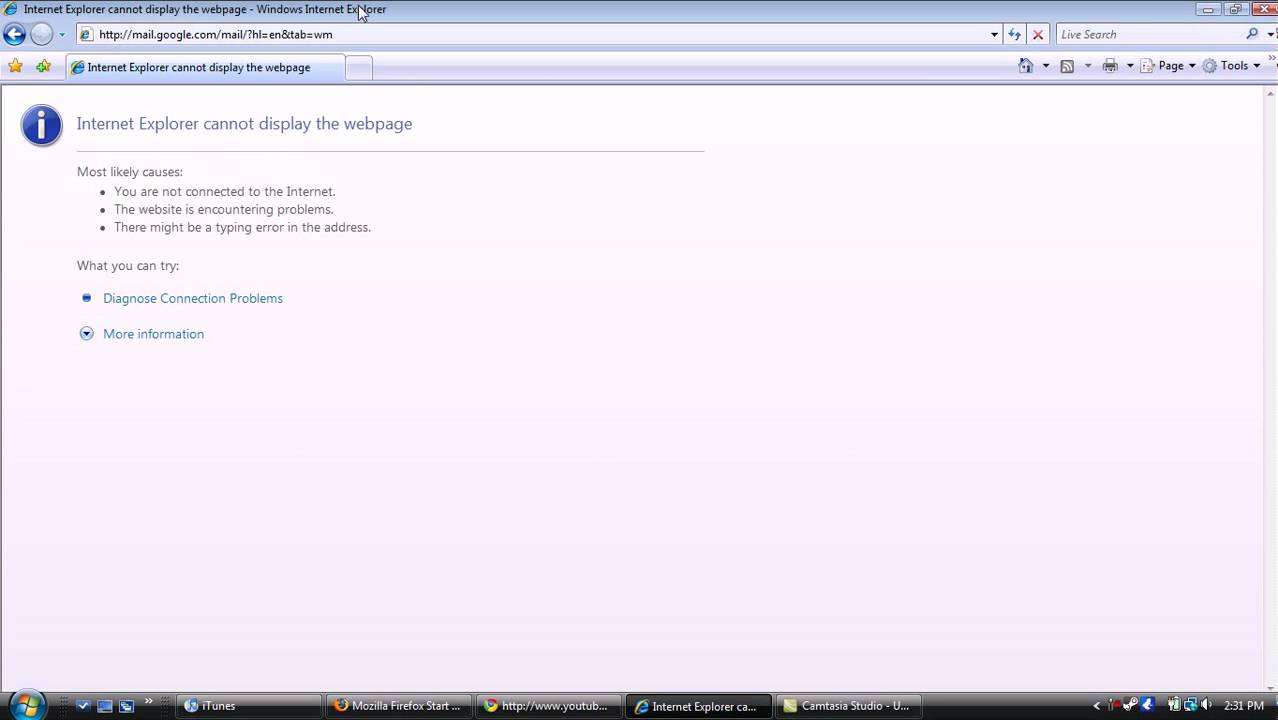1278x720 pixels.
Task: Click the 2:31 PM clock
Action: click(x=1244, y=706)
